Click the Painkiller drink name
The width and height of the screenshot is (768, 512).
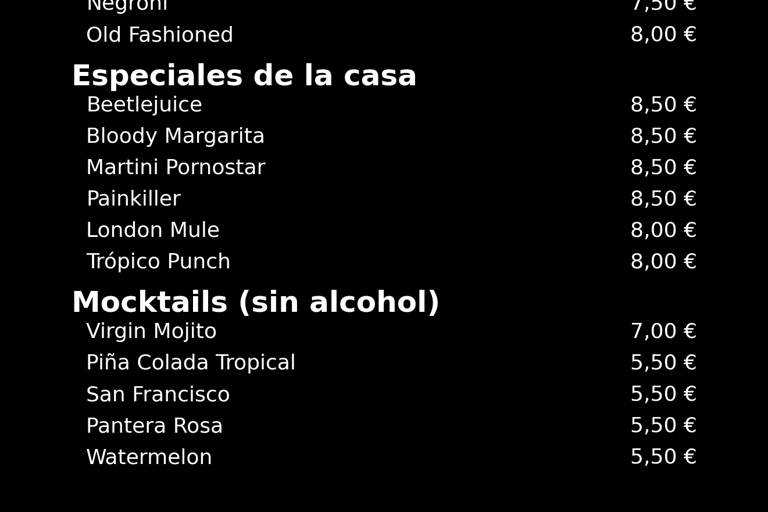pyautogui.click(x=134, y=199)
